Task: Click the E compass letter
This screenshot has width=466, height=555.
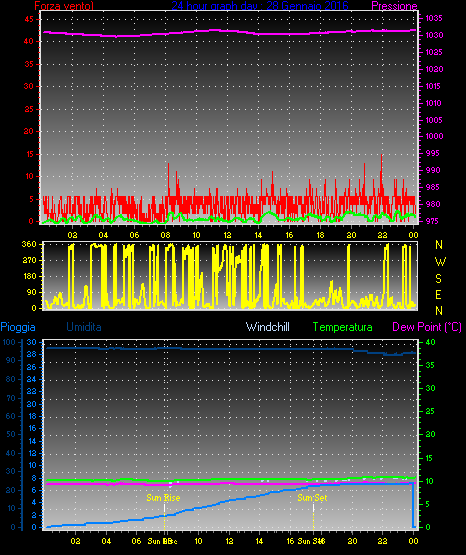Action: pyautogui.click(x=438, y=295)
